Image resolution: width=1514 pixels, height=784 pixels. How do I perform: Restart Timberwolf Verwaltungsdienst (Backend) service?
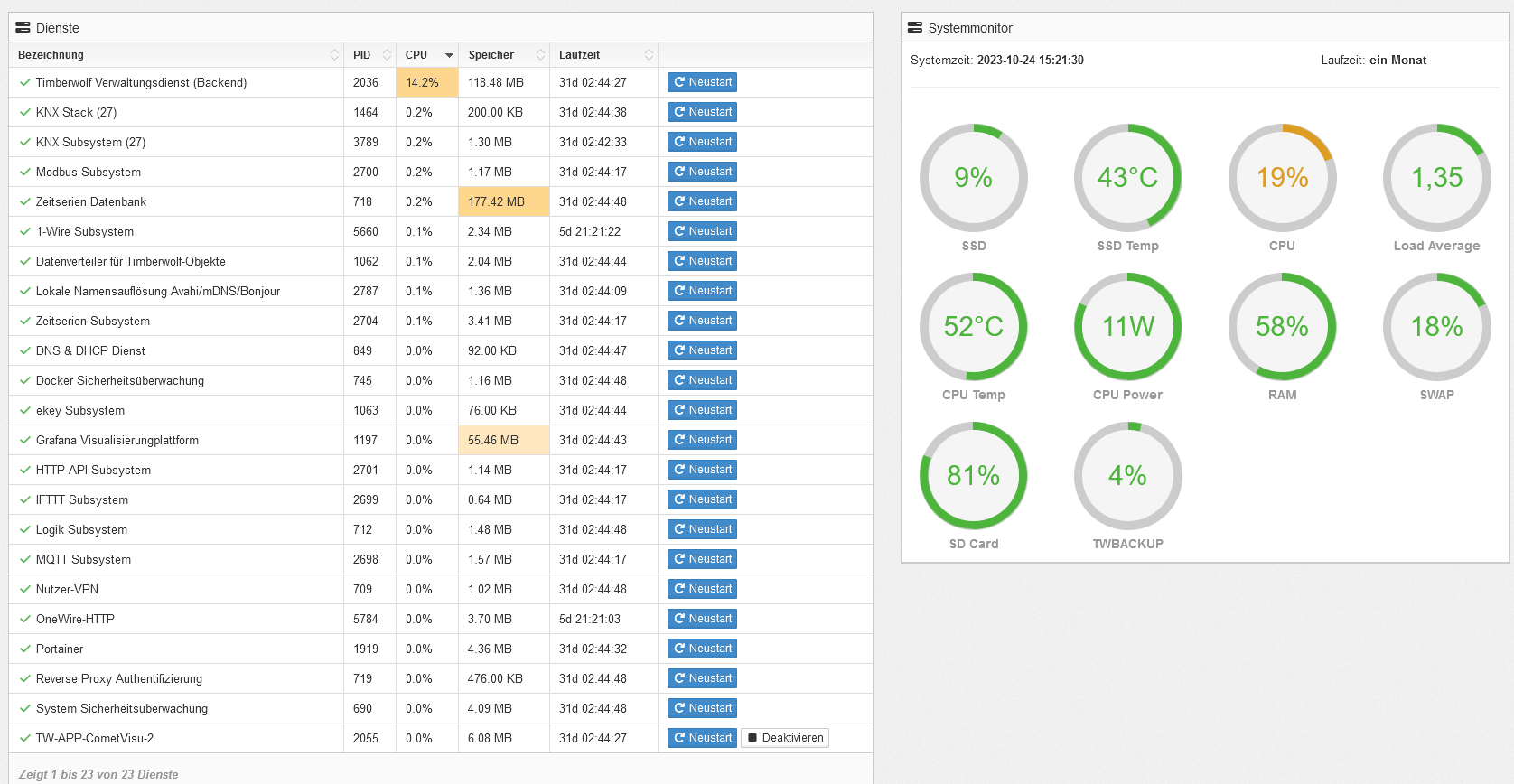(702, 82)
